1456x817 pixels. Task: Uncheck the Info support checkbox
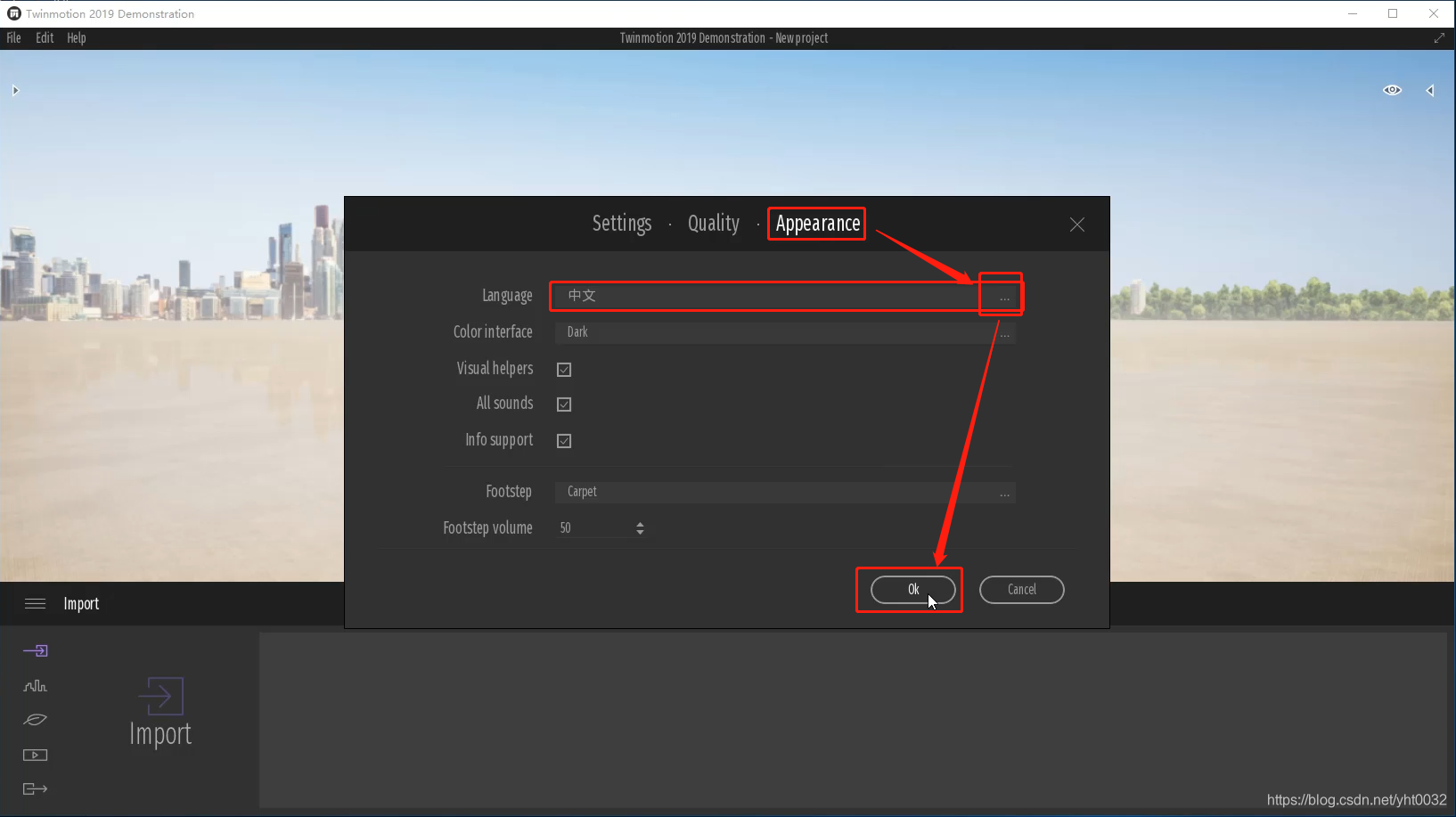pos(564,441)
